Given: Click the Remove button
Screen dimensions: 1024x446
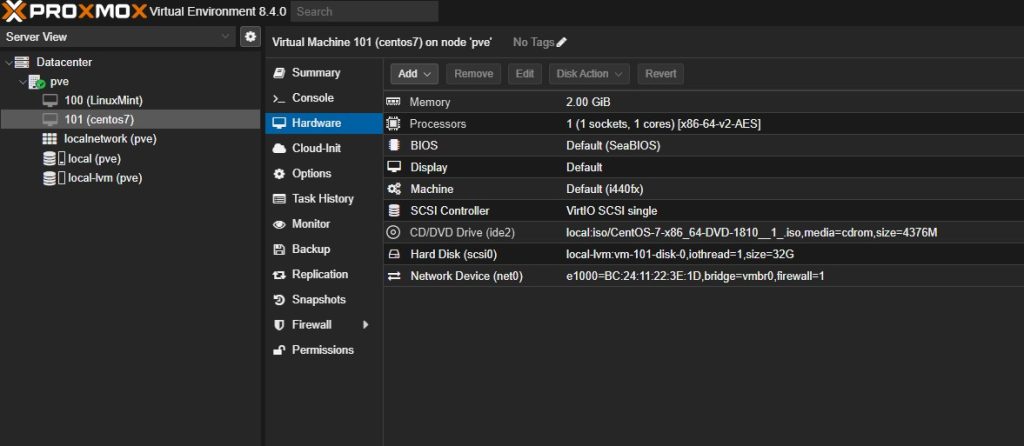Looking at the screenshot, I should (473, 74).
